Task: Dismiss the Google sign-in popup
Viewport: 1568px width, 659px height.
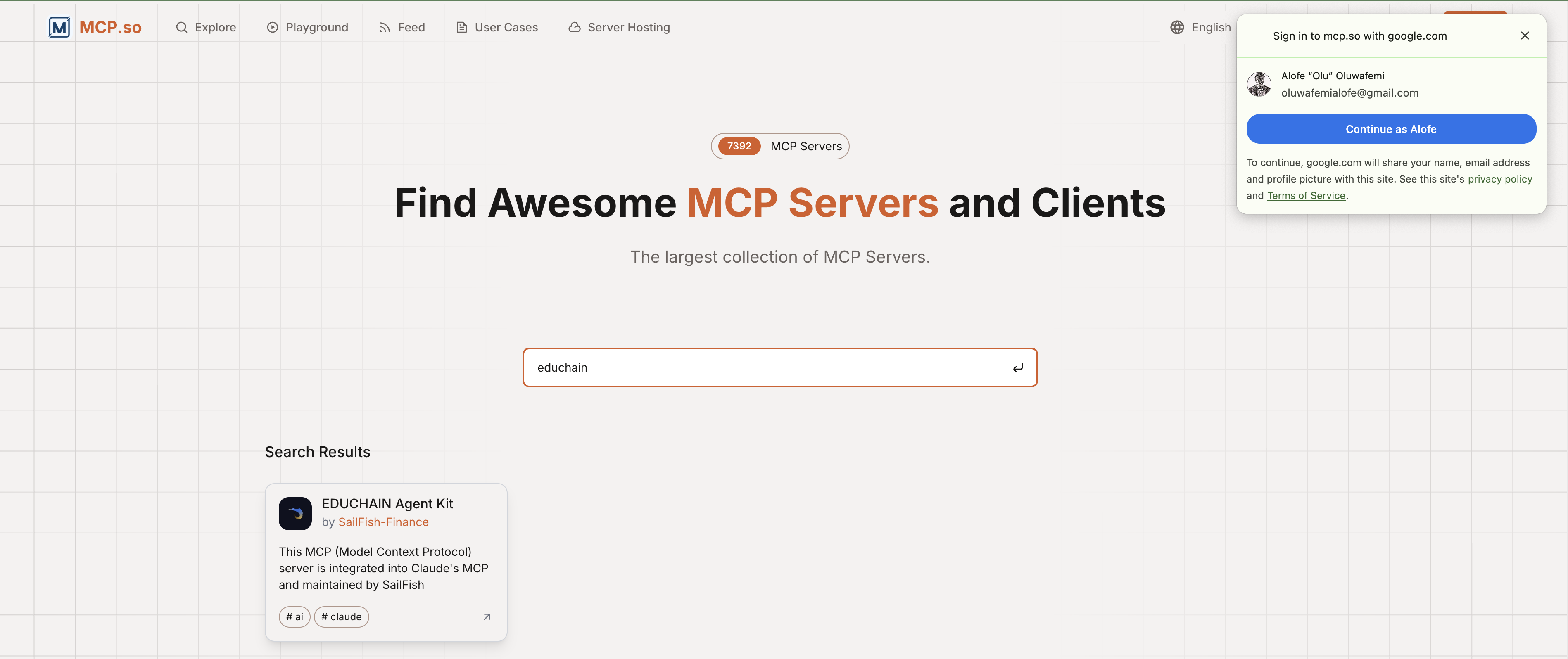Action: pos(1524,36)
